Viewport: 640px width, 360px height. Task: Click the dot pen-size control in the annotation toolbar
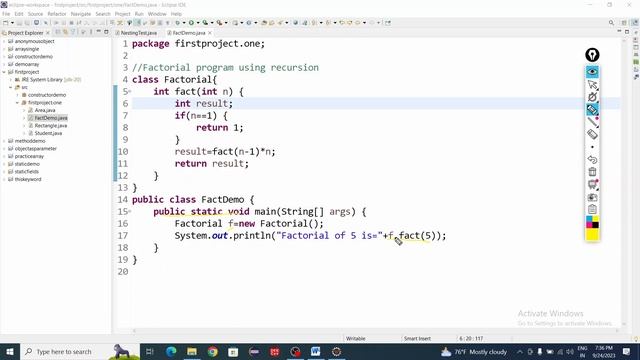click(592, 147)
